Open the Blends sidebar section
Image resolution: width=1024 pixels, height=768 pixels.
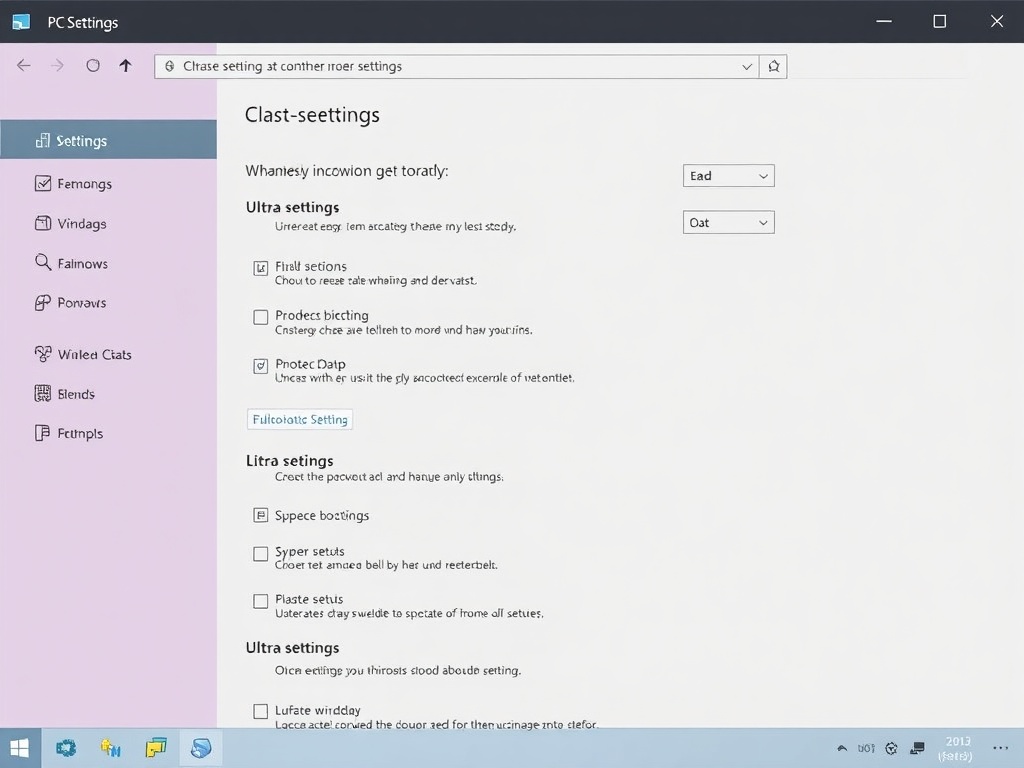pyautogui.click(x=74, y=394)
